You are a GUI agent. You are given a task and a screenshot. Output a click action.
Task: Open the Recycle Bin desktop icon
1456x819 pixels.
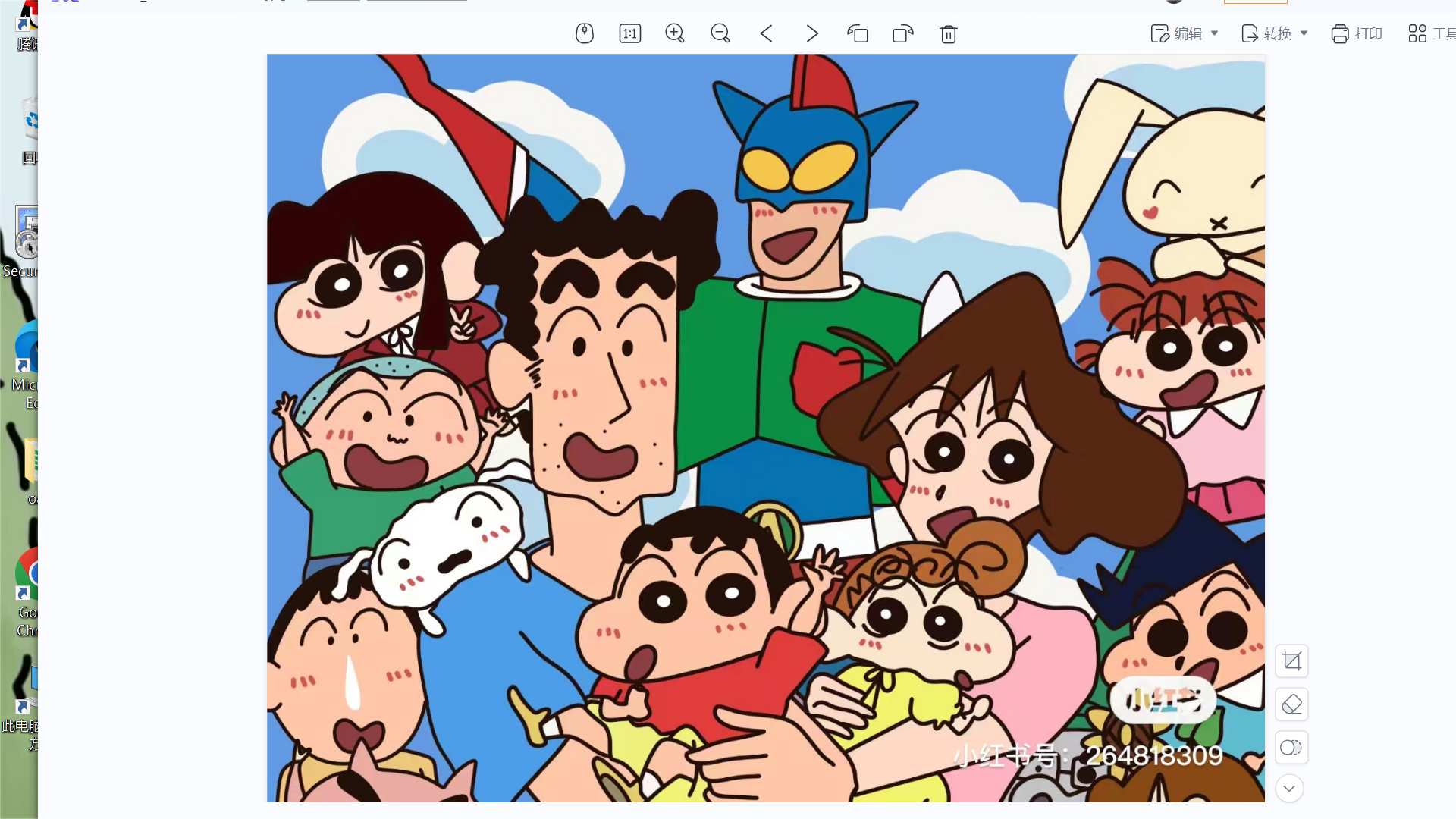tap(30, 130)
